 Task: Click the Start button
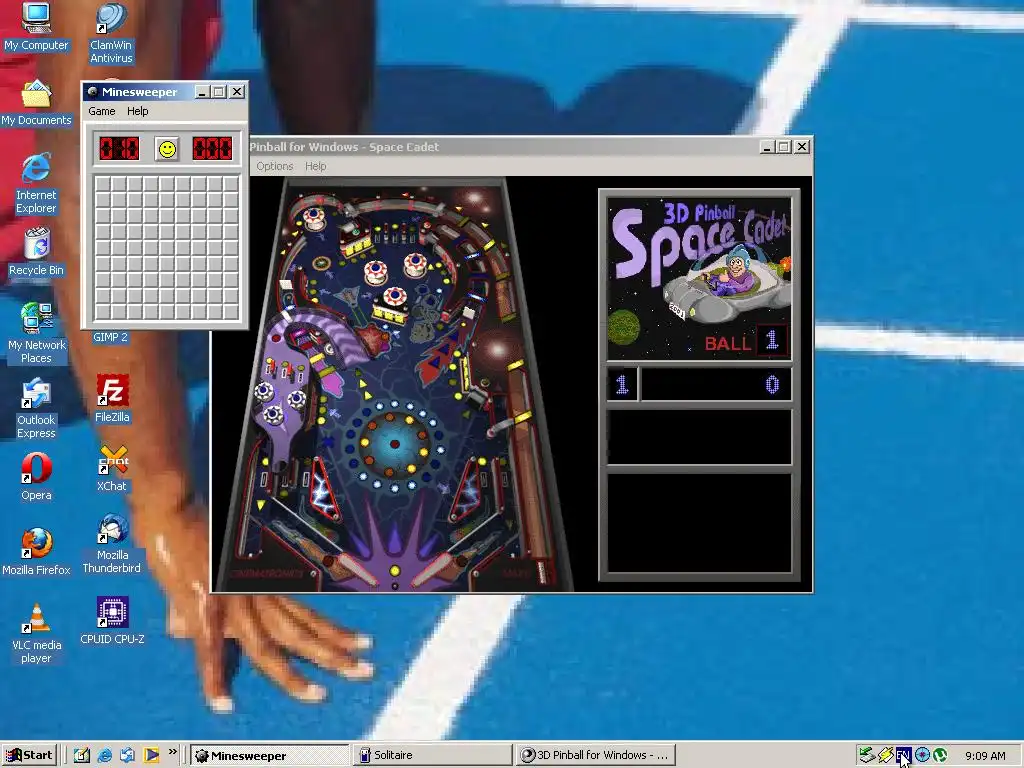[x=29, y=755]
